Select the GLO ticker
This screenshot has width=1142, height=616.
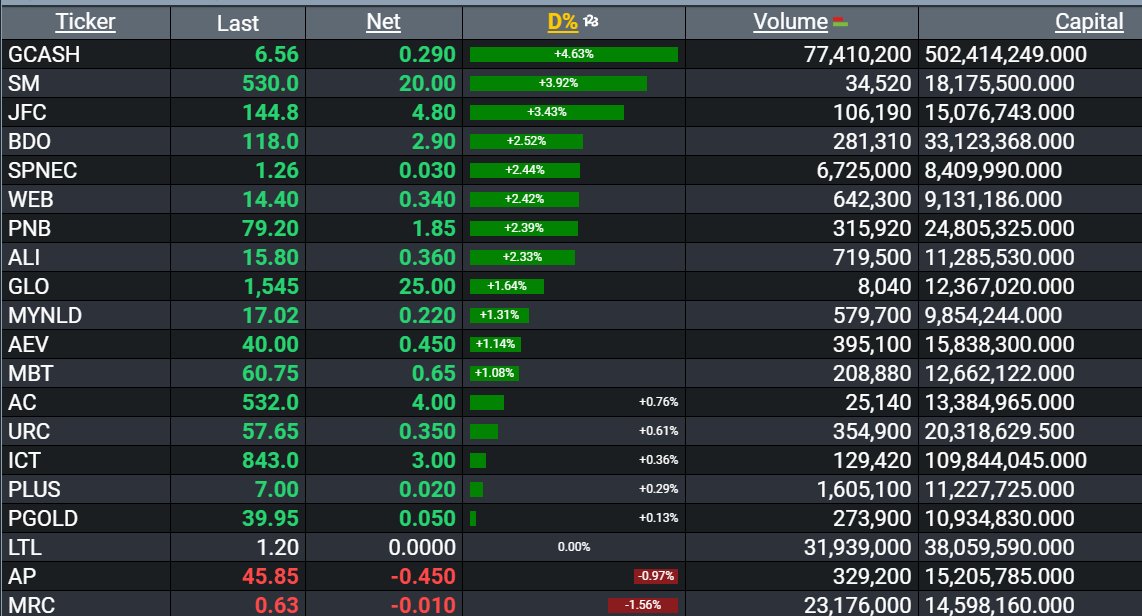pyautogui.click(x=28, y=287)
